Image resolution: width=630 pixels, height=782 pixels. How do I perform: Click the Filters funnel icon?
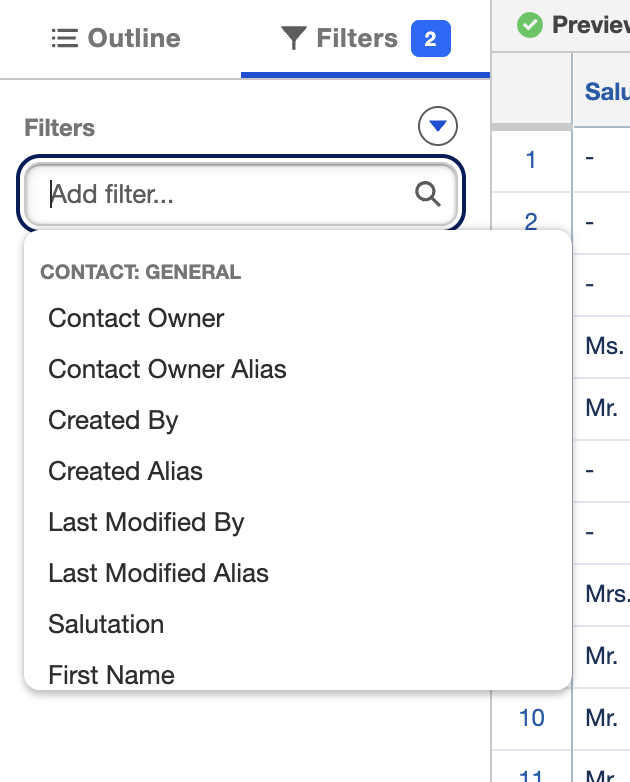(x=293, y=38)
